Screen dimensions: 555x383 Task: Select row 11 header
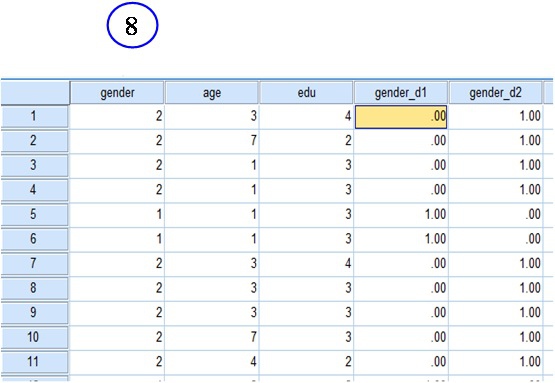point(34,362)
